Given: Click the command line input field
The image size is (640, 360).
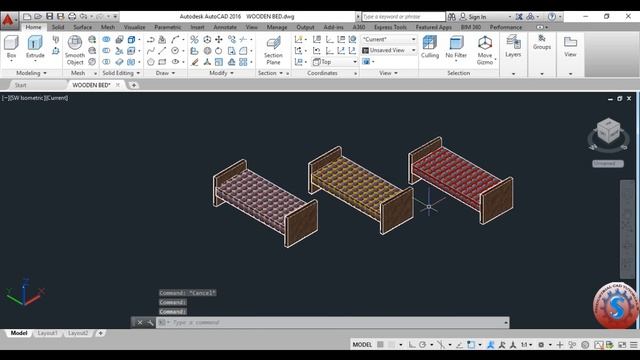Looking at the screenshot, I should tap(333, 322).
